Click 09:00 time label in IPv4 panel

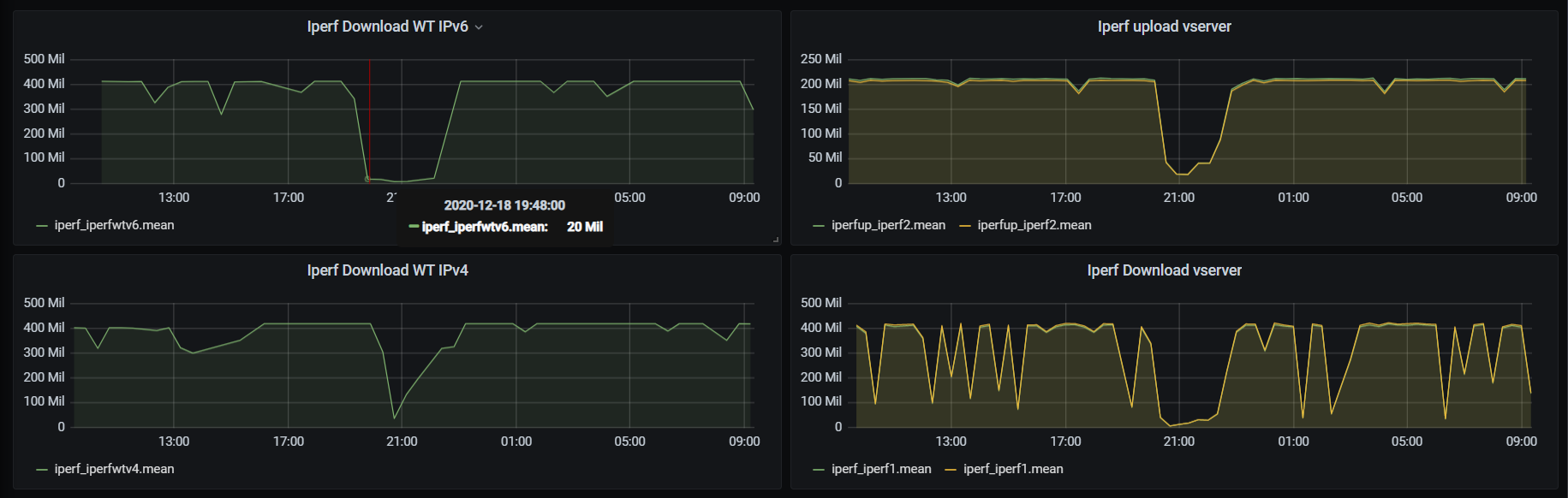[744, 442]
